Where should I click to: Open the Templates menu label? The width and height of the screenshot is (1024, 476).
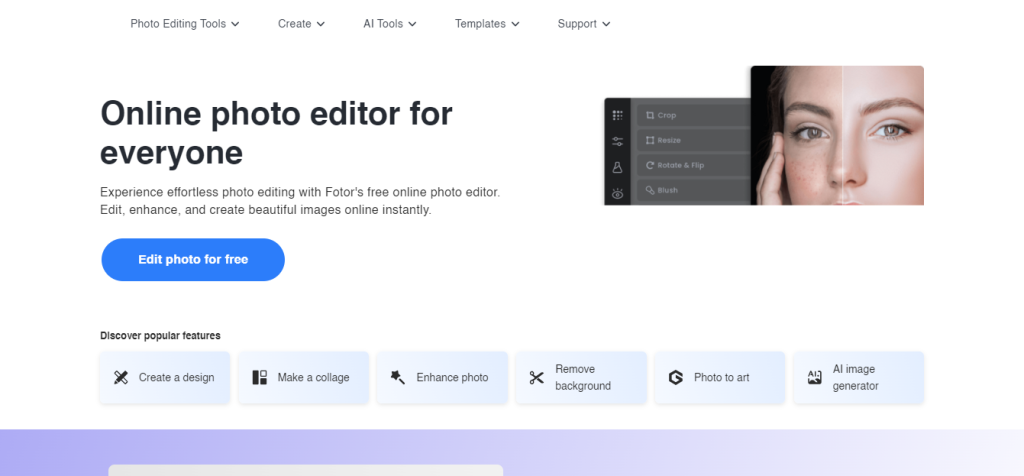point(480,24)
